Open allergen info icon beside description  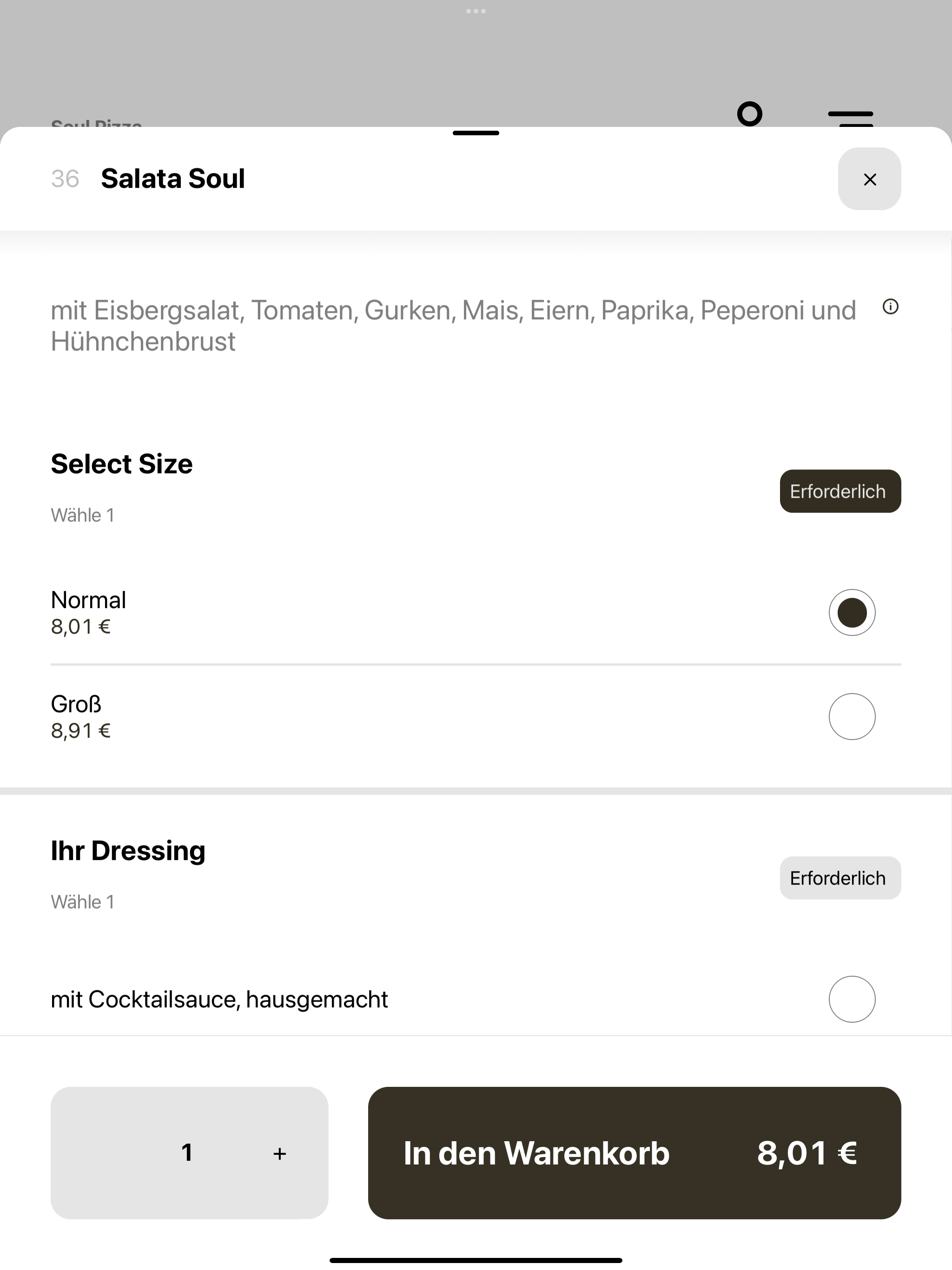pyautogui.click(x=890, y=307)
